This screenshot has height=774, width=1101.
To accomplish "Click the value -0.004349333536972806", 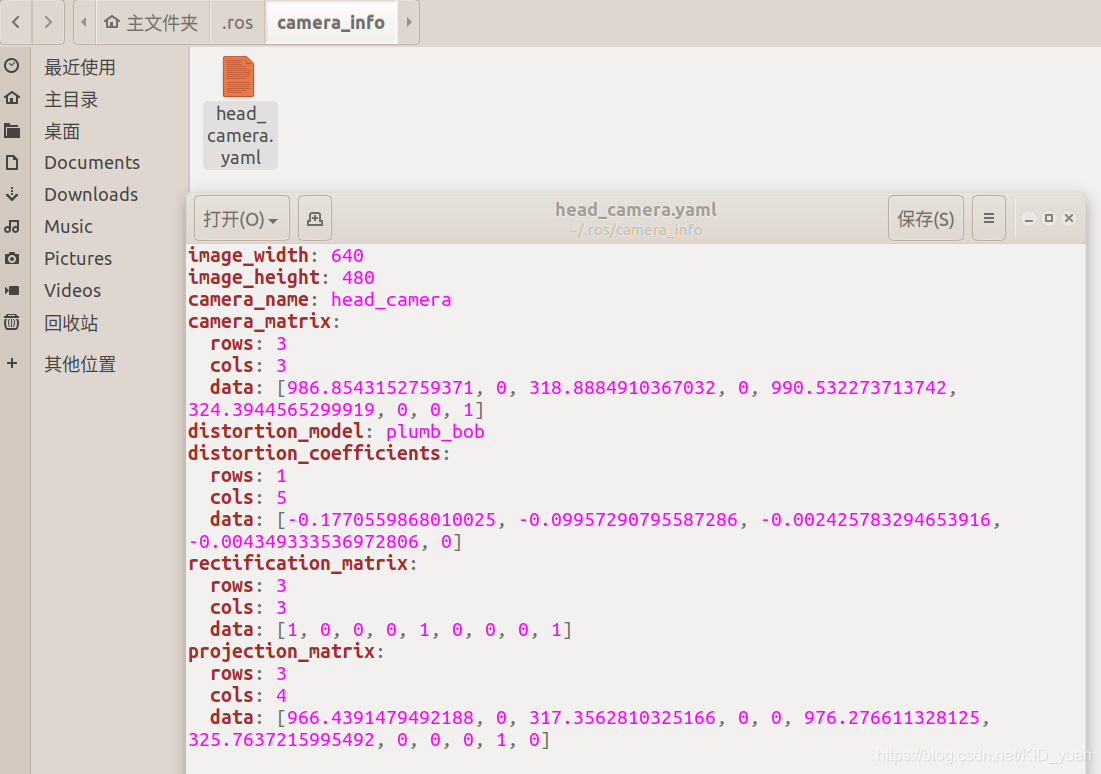I will point(303,542).
